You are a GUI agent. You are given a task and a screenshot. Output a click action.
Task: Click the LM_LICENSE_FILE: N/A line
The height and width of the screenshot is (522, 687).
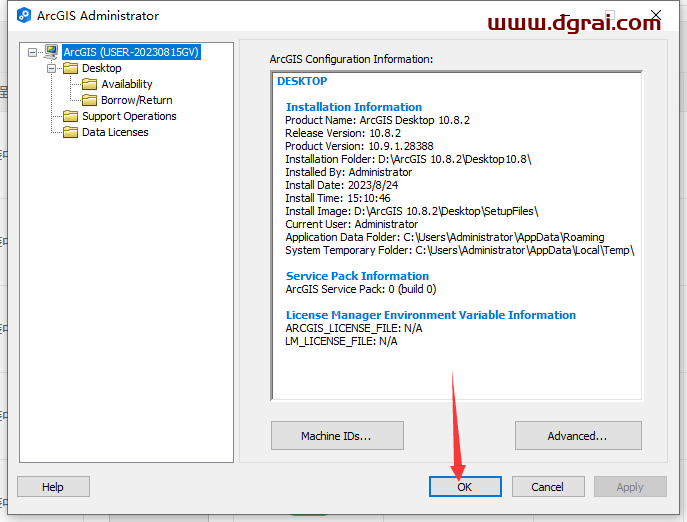[x=341, y=341]
